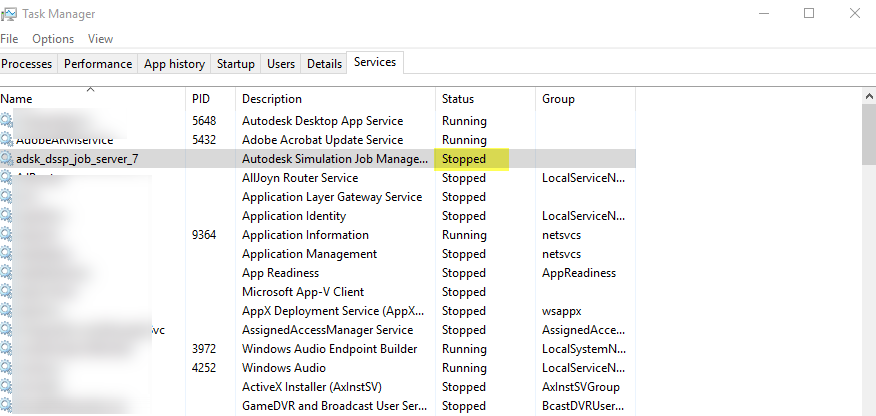This screenshot has height=416, width=876.
Task: Select the Windows Audio Endpoint Builder service
Action: click(329, 349)
